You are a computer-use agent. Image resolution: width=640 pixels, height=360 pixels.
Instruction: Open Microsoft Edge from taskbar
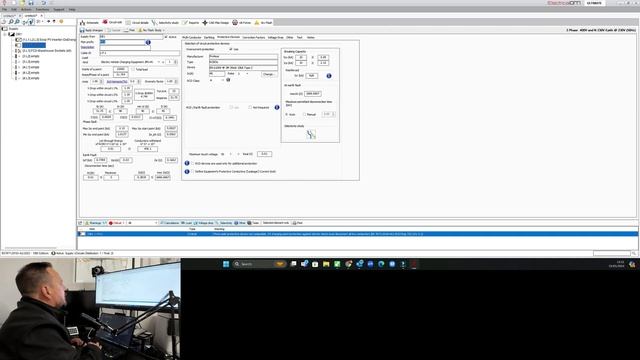click(381, 264)
